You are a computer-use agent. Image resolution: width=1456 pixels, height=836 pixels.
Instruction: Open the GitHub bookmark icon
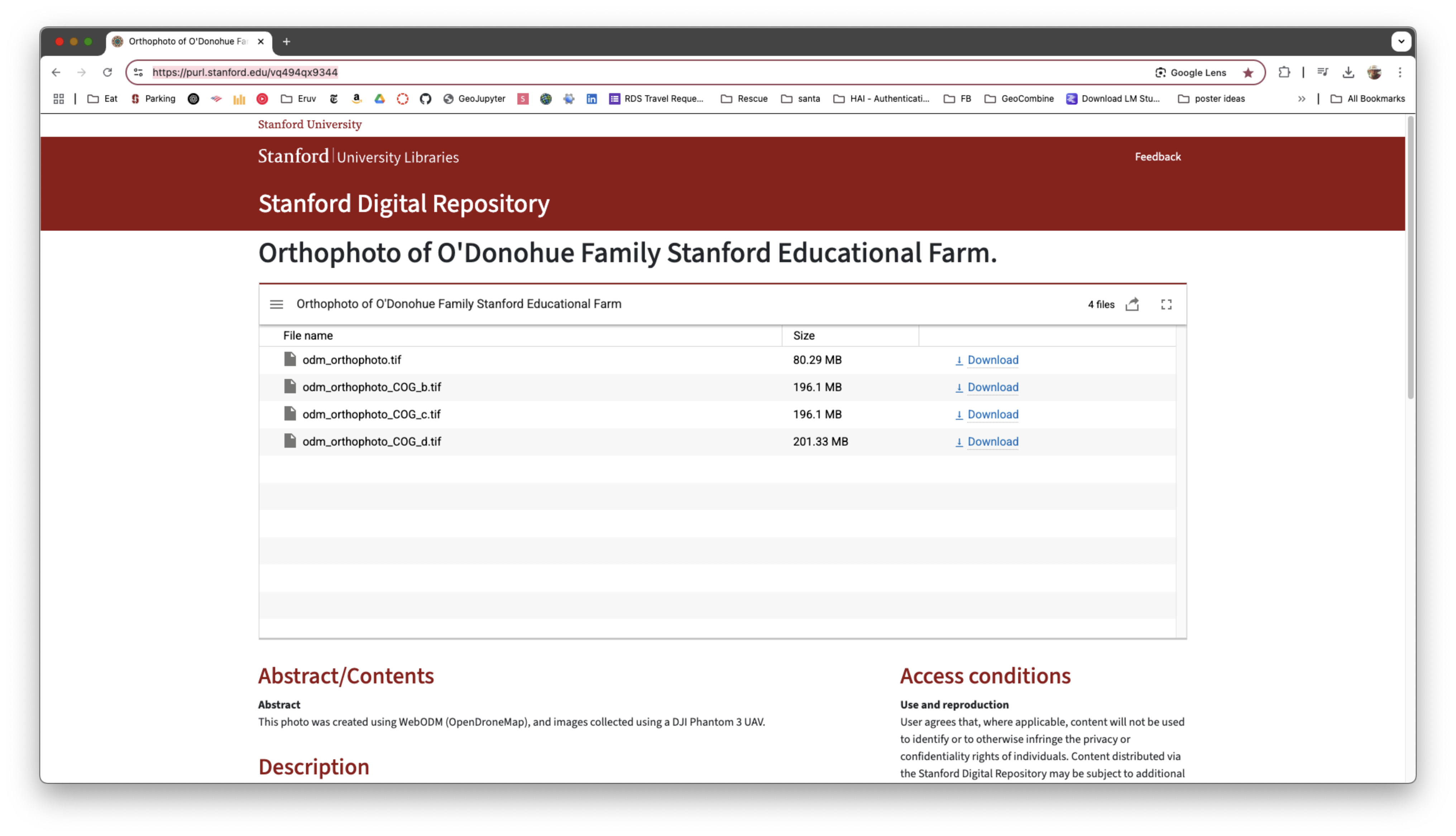[425, 99]
